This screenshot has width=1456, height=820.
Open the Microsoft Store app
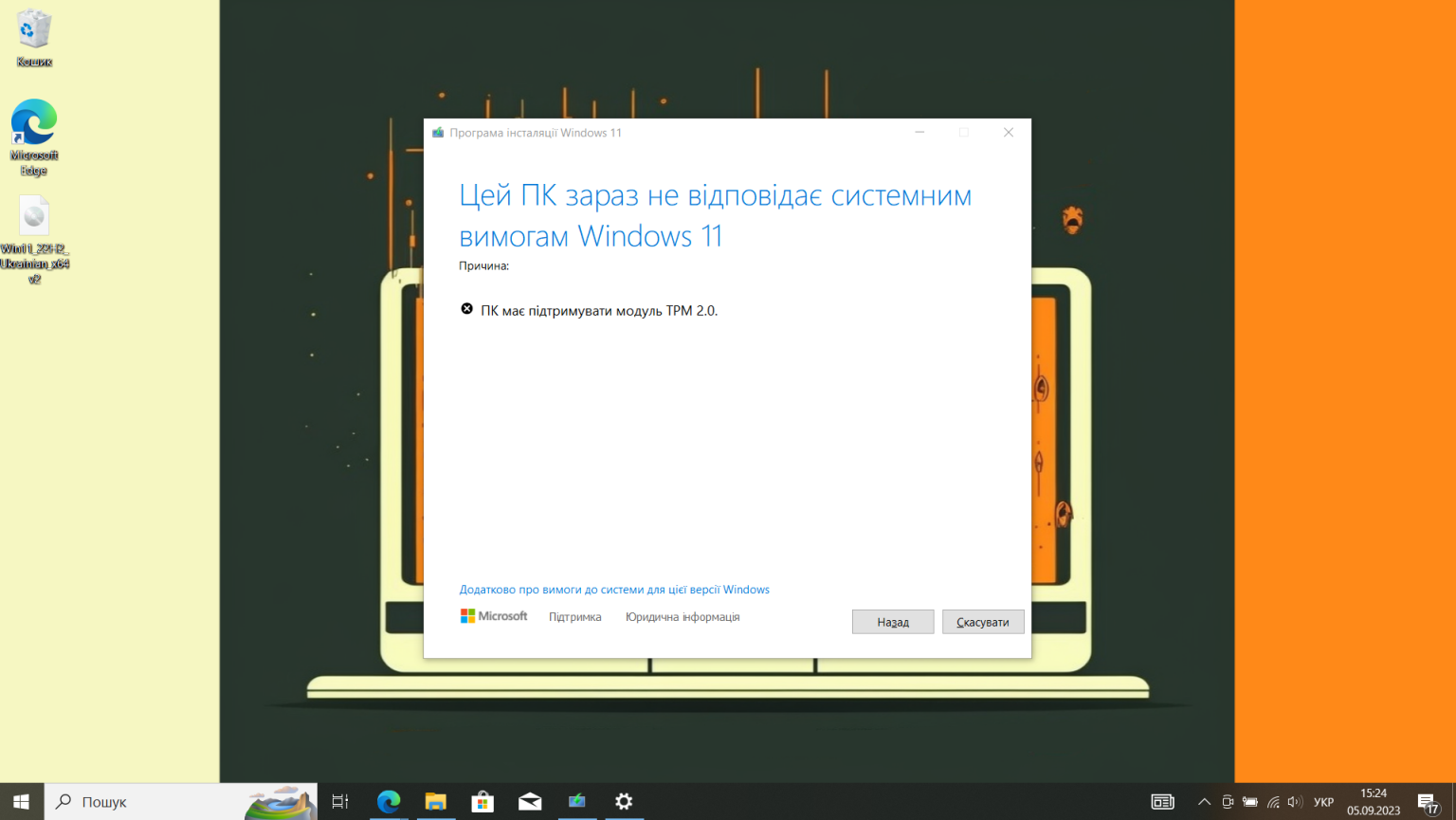click(x=482, y=801)
